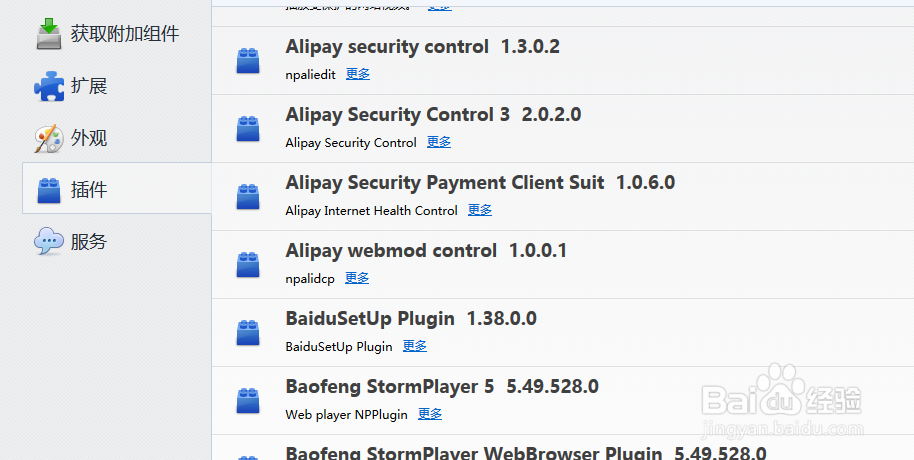Select Alipay webmod control 1.0.0.1 title
This screenshot has width=914, height=460.
(x=426, y=251)
